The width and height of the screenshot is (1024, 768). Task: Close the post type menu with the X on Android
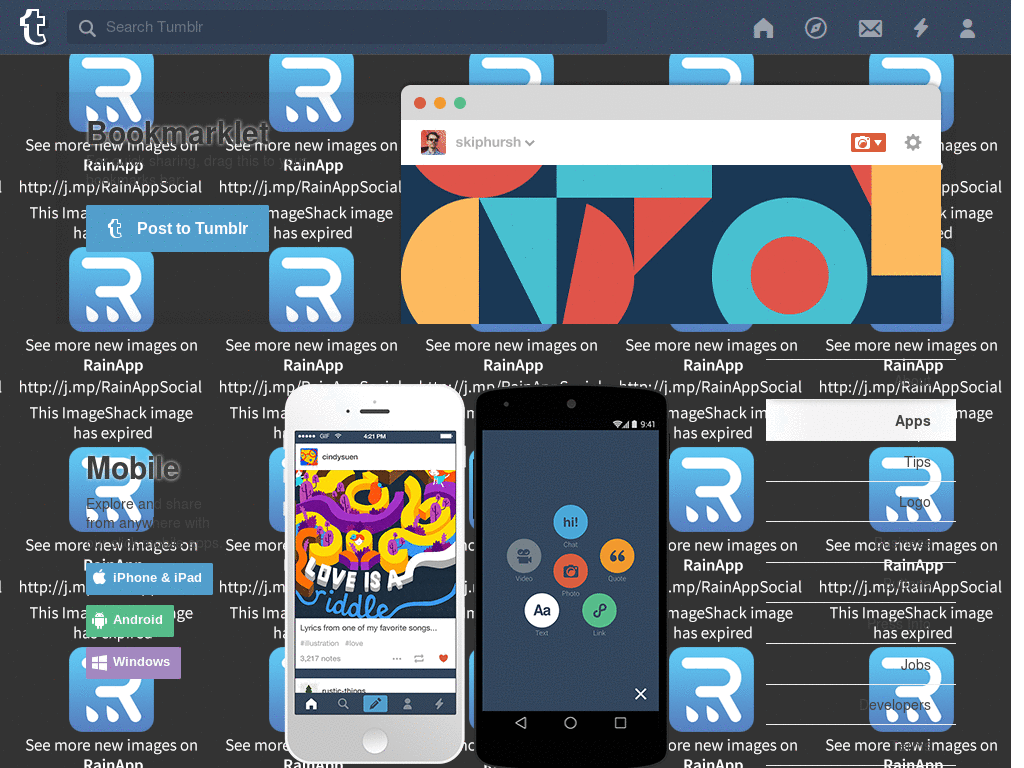641,694
